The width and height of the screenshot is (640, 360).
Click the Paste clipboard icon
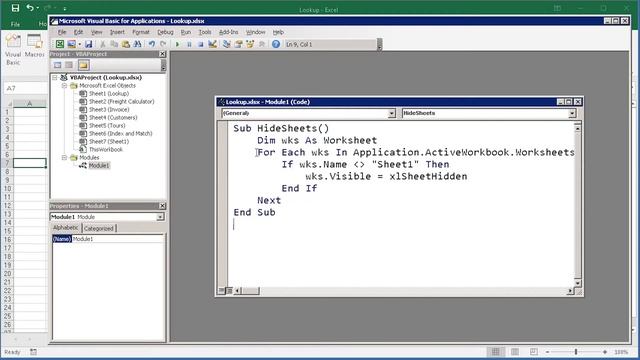(125, 44)
